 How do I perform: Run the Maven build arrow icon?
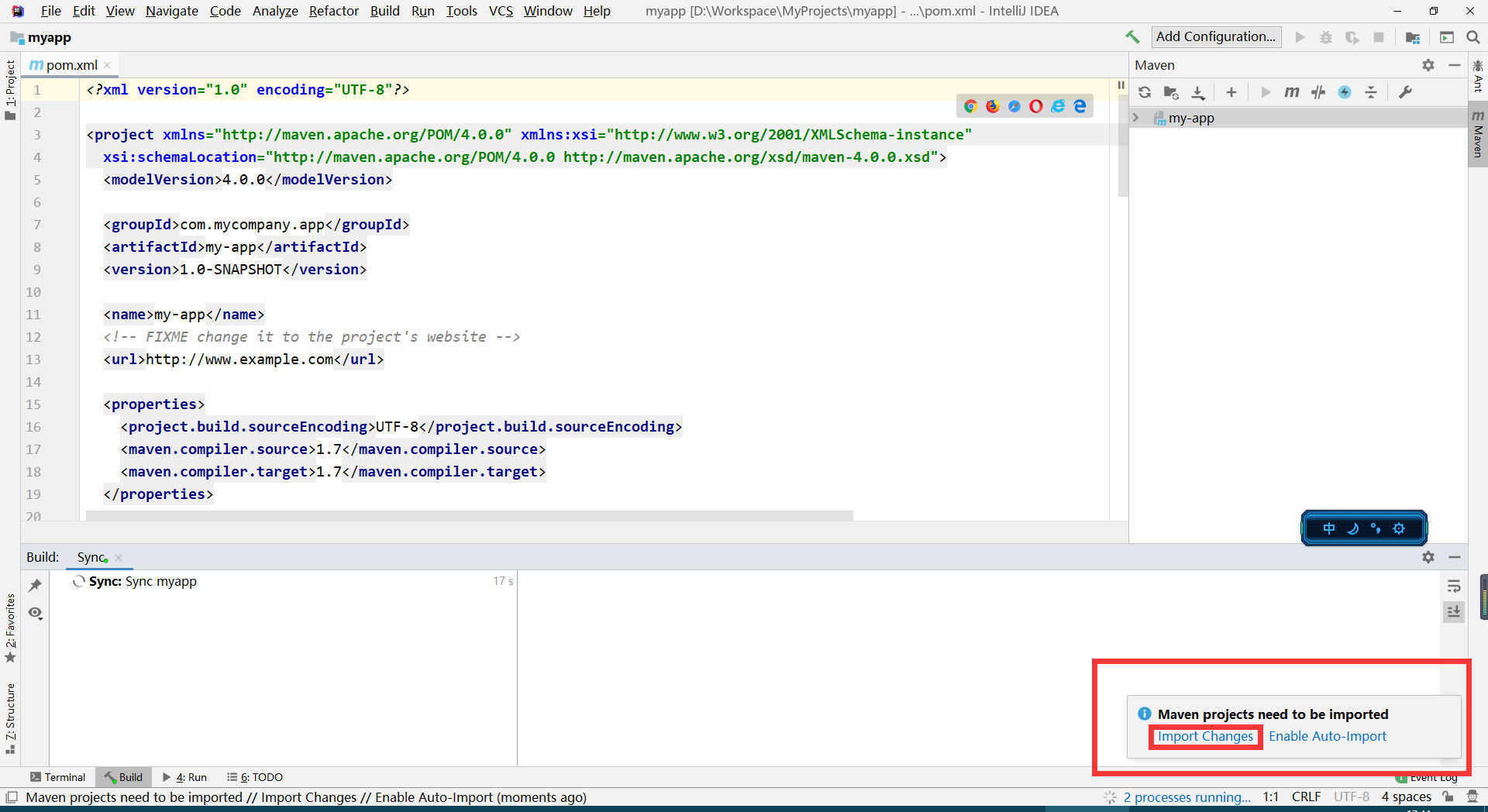pyautogui.click(x=1266, y=92)
